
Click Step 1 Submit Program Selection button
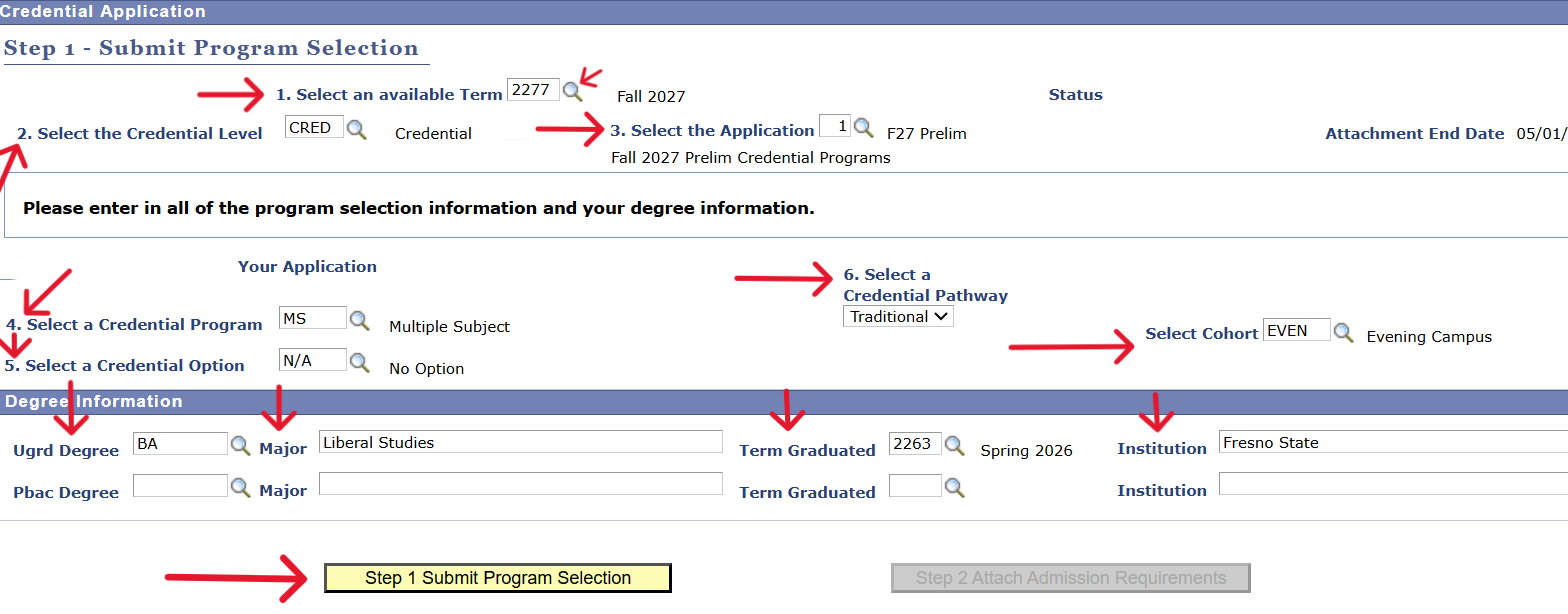coord(498,578)
